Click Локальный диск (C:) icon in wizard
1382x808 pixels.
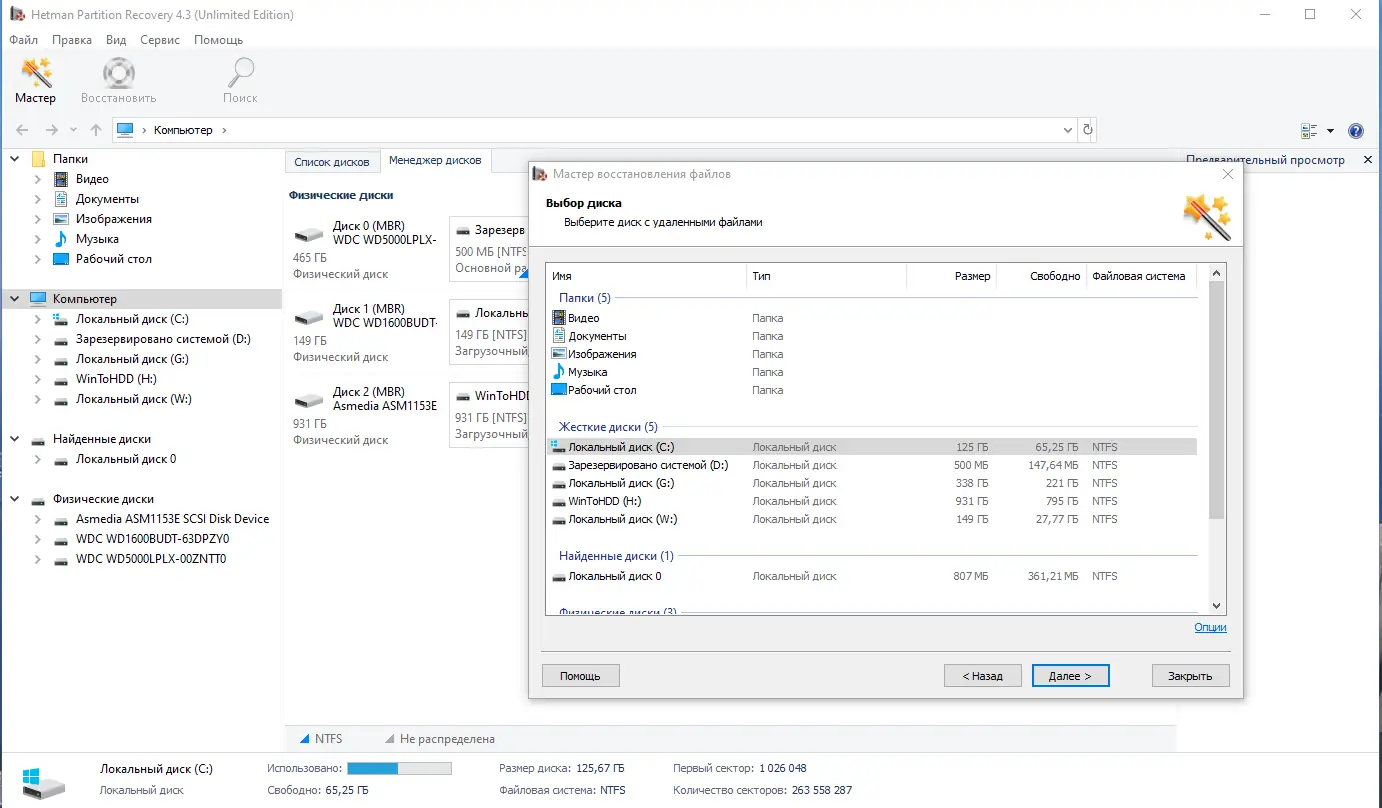(x=559, y=447)
